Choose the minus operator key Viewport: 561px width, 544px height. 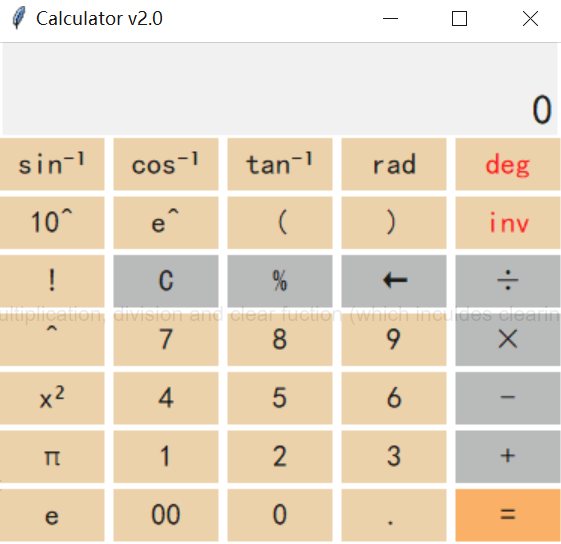click(508, 398)
